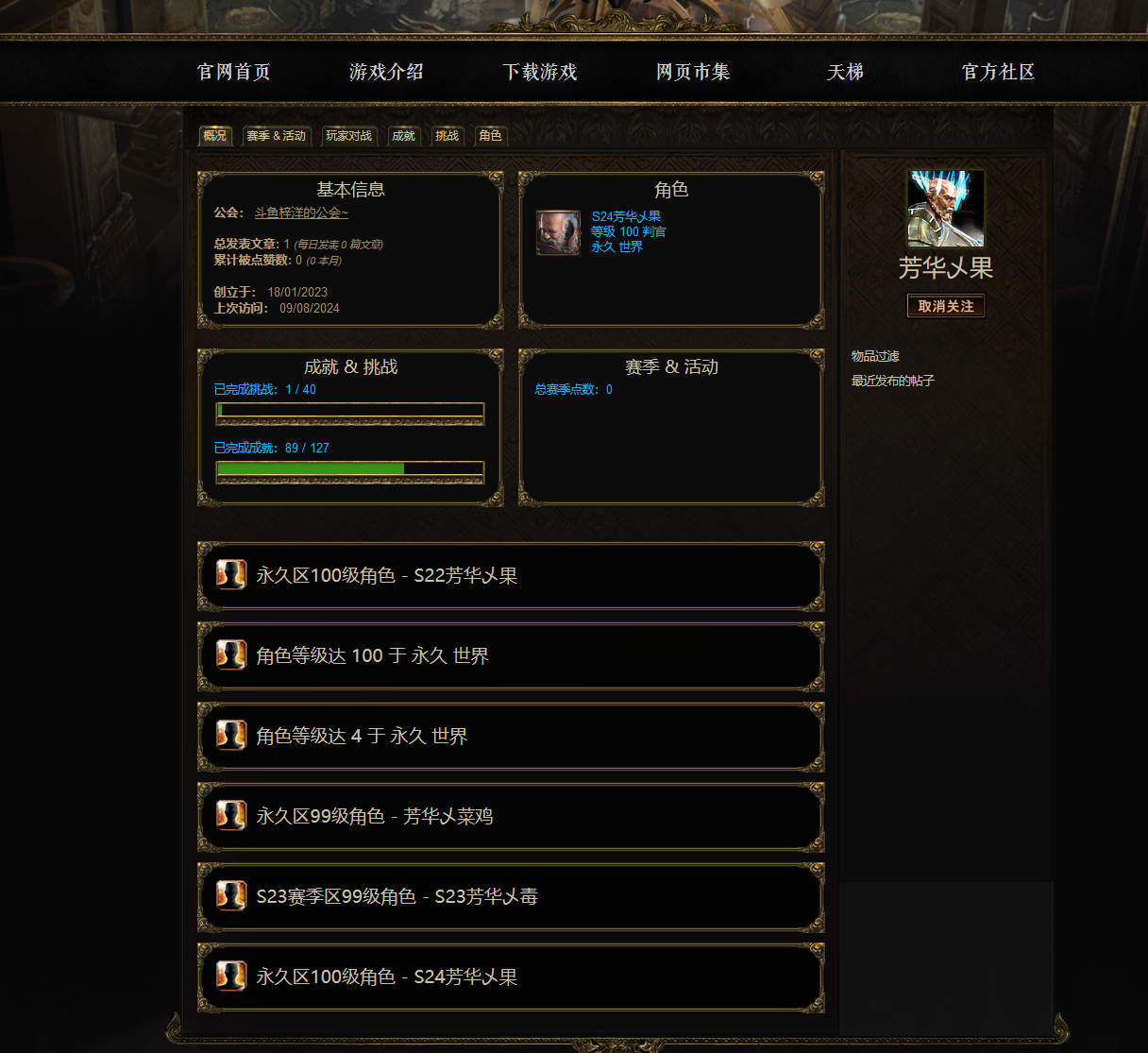Open the S24芳华乂果 character name link
The width and height of the screenshot is (1148, 1053).
(x=626, y=216)
